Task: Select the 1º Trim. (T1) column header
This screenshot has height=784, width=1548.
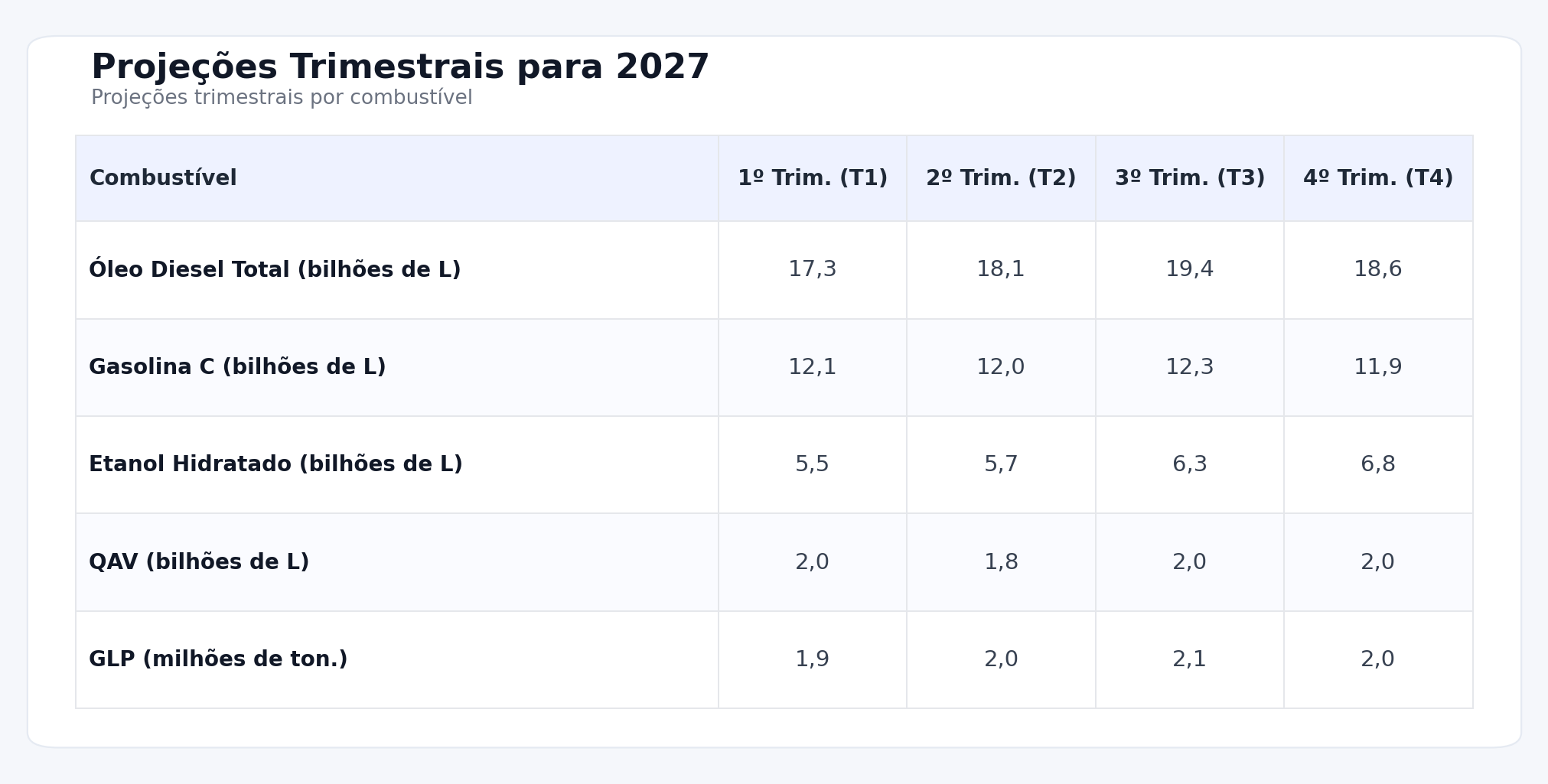Action: pos(812,178)
